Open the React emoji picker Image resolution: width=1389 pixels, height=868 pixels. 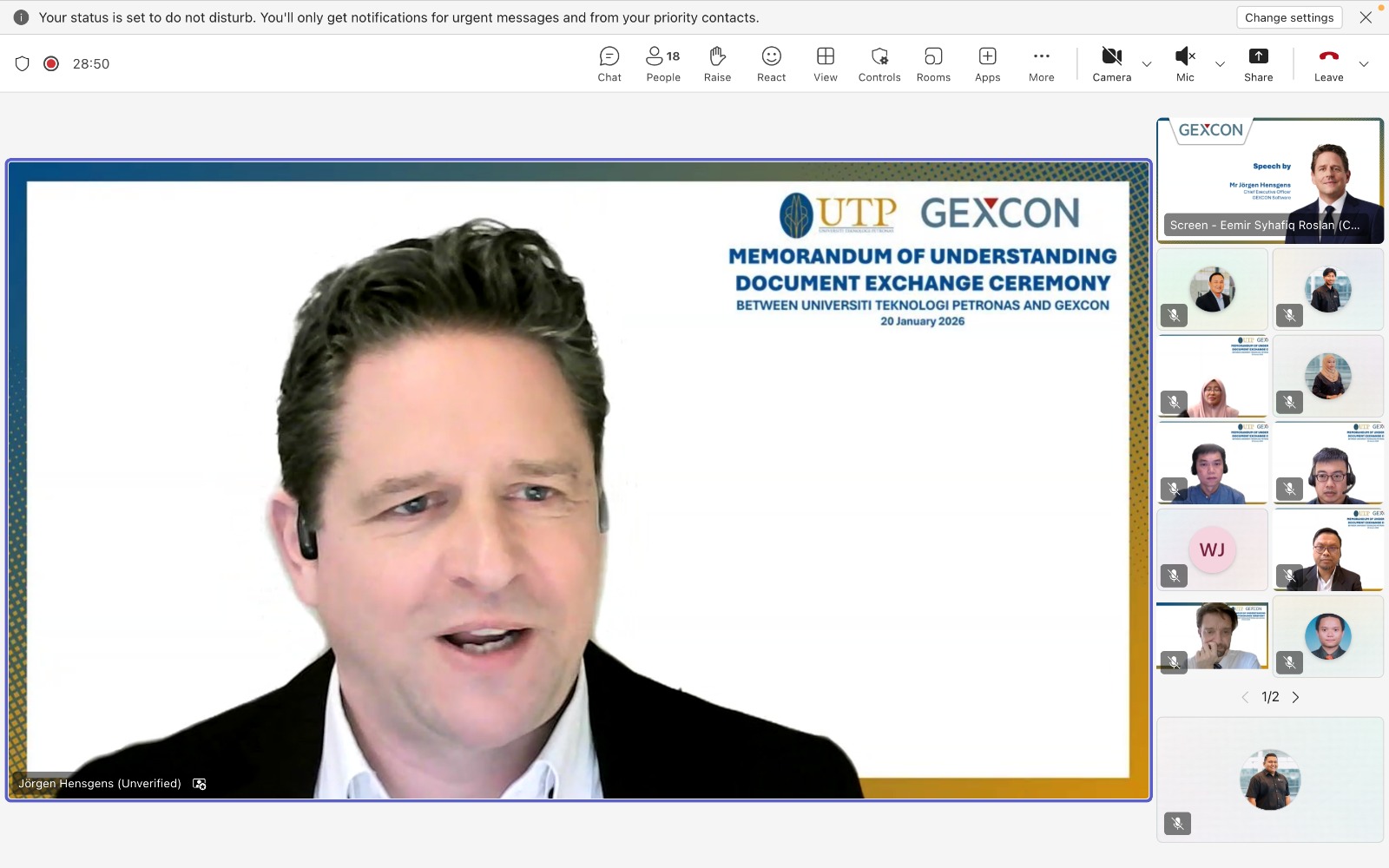[x=771, y=64]
